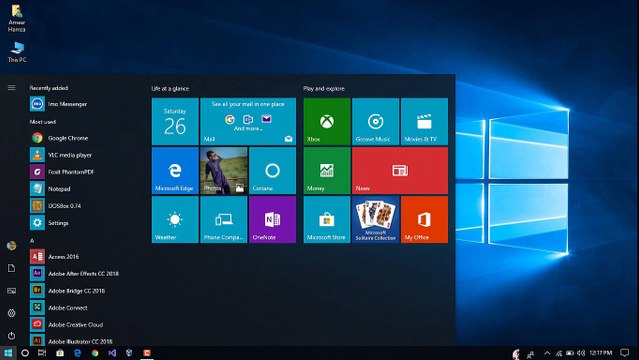Launch the Microsoft Store tile
This screenshot has width=639, height=360.
tap(327, 220)
